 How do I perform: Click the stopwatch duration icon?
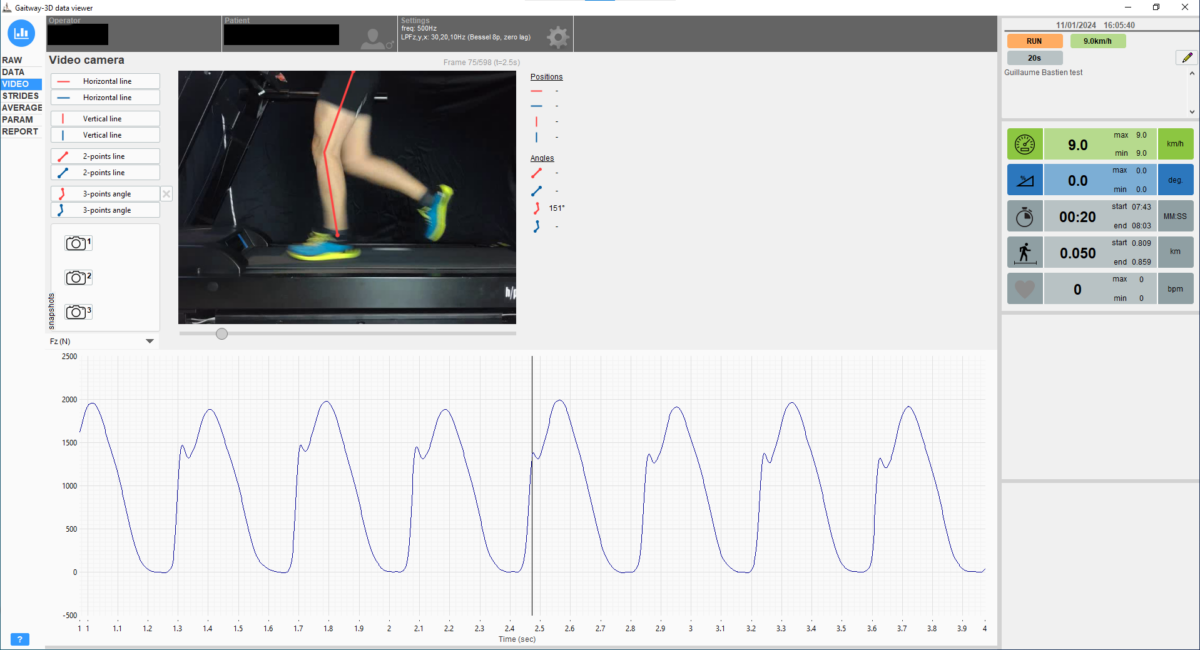click(x=1025, y=217)
